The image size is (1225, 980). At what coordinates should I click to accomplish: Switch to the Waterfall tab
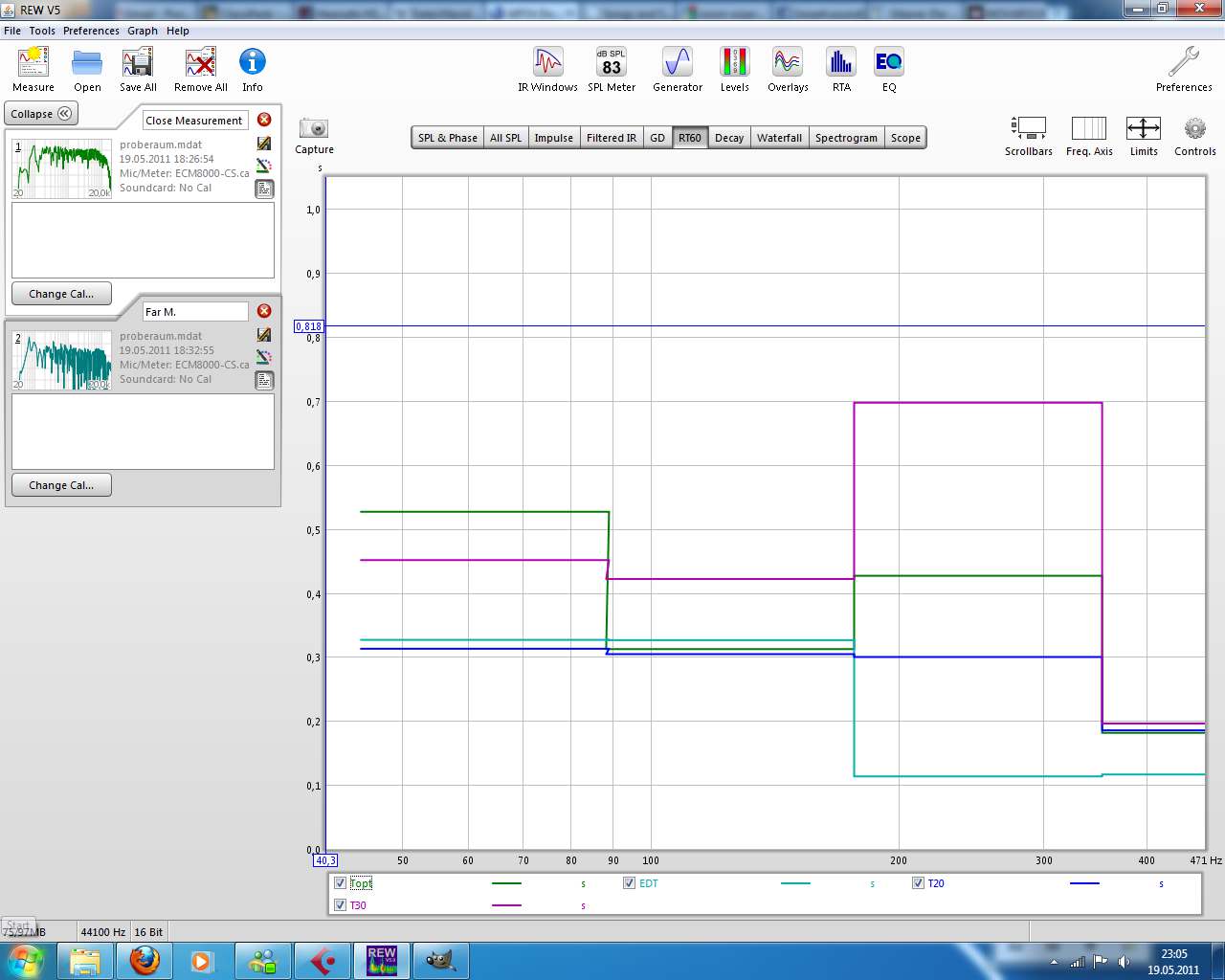pyautogui.click(x=779, y=138)
